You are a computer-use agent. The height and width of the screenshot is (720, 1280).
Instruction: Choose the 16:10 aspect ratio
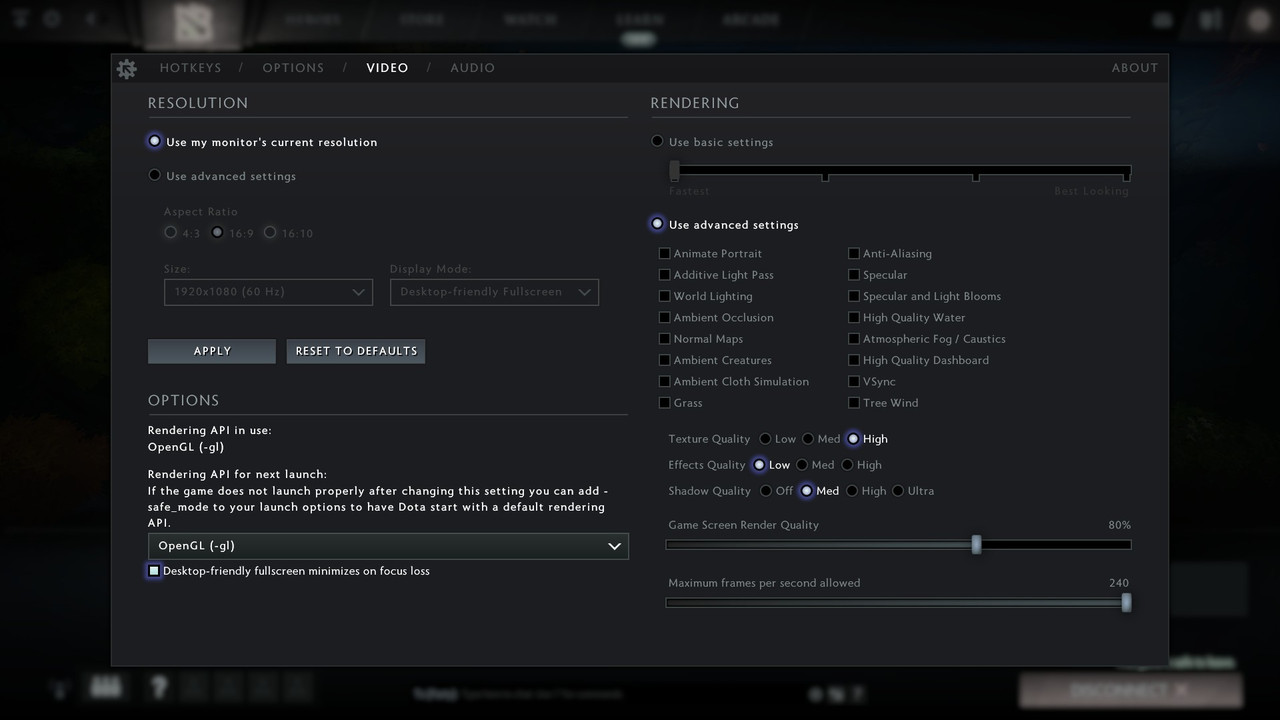pos(289,233)
